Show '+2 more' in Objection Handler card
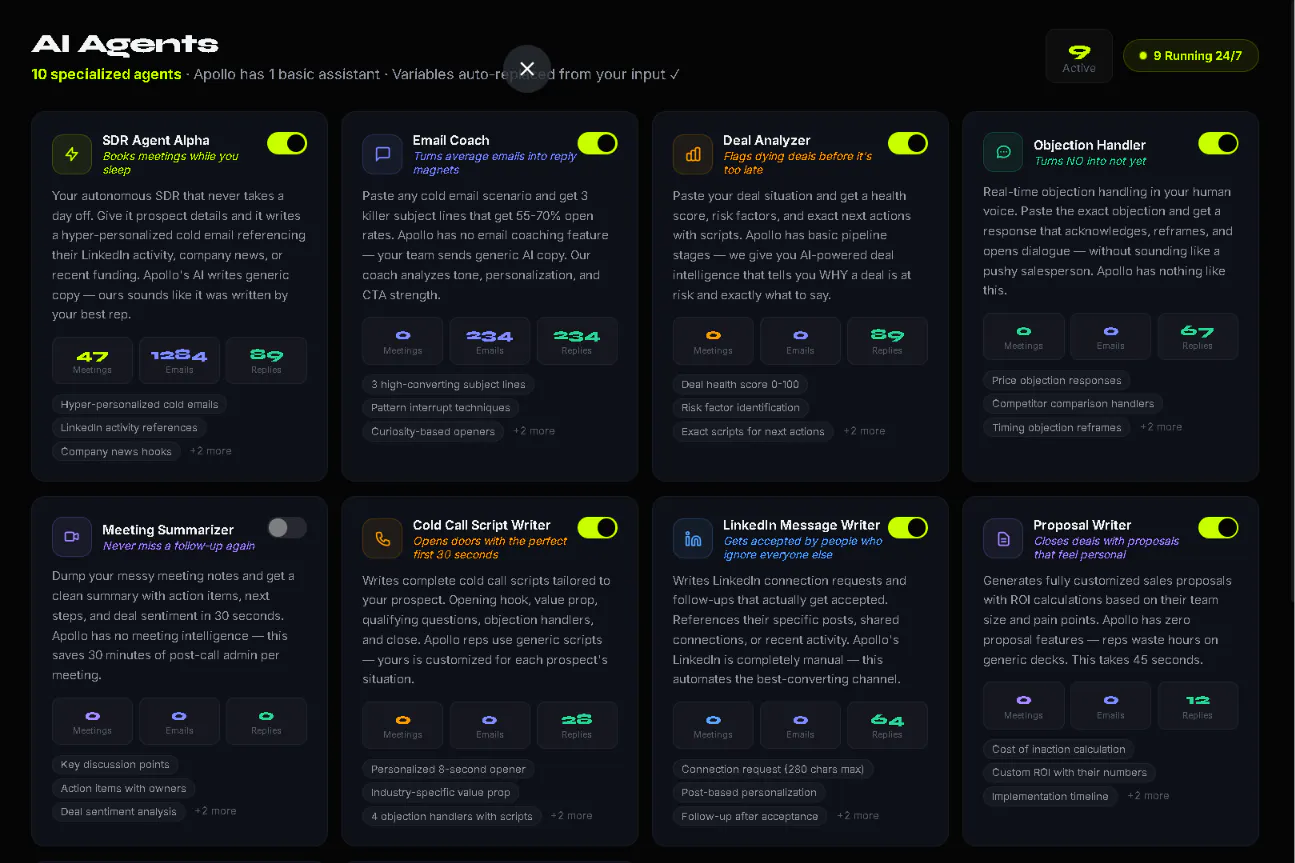Image resolution: width=1295 pixels, height=863 pixels. (1161, 427)
